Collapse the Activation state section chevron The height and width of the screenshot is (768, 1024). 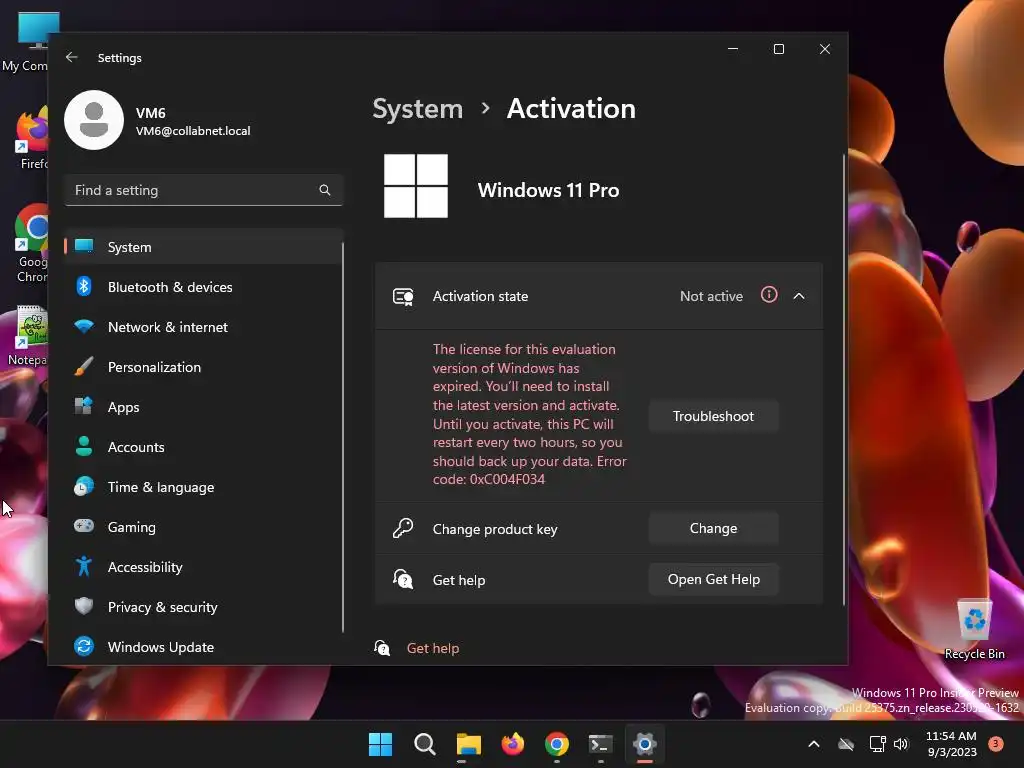tap(799, 296)
